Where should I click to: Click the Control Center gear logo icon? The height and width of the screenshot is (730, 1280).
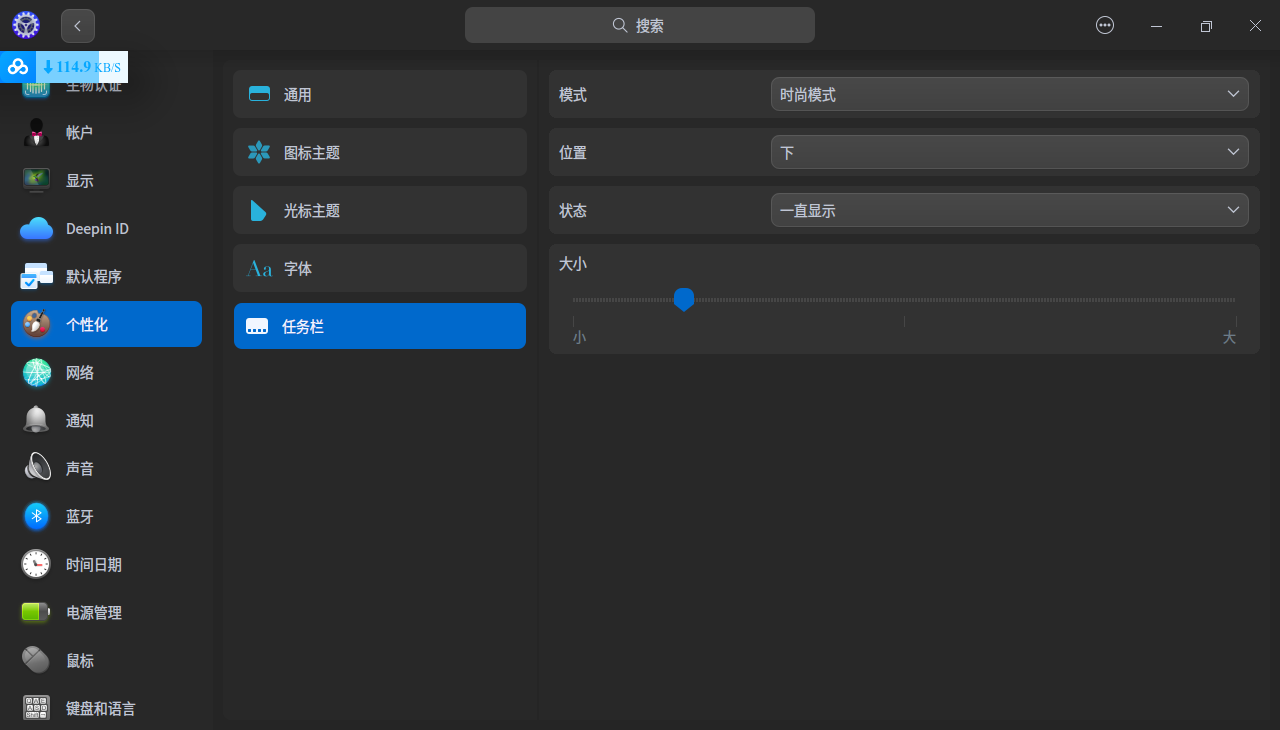click(26, 25)
